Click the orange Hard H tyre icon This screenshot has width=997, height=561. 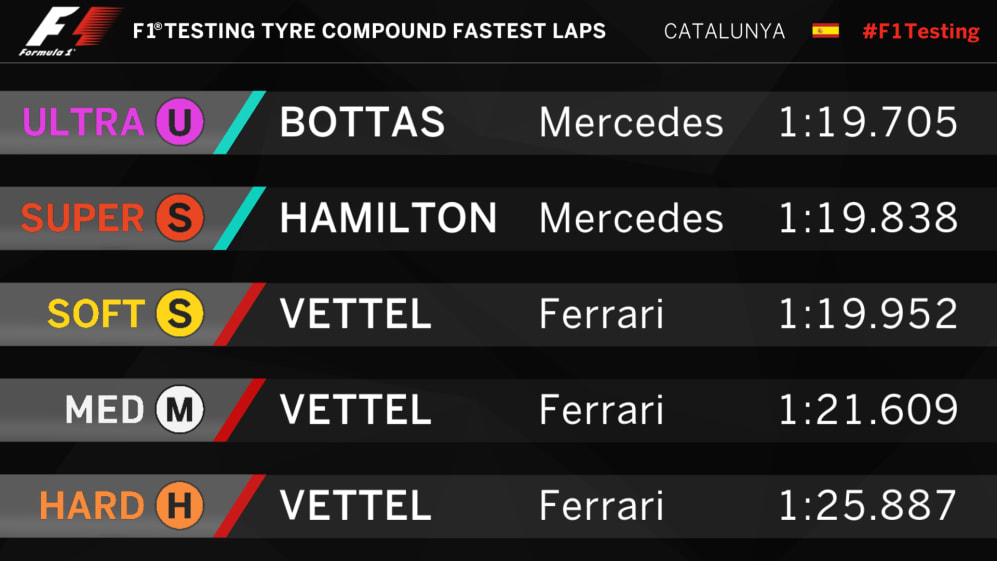180,507
